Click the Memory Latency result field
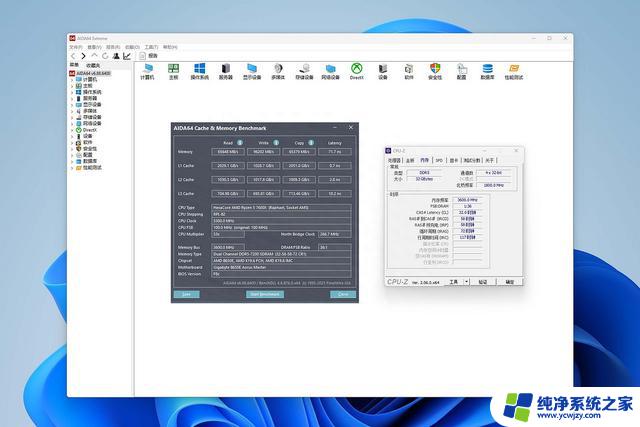The height and width of the screenshot is (427, 640). click(335, 152)
